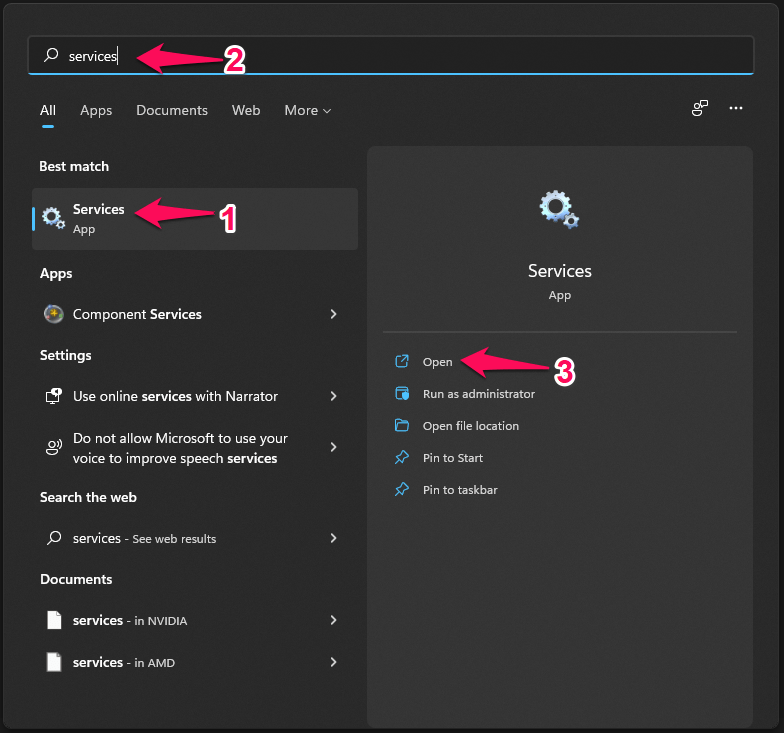Image resolution: width=784 pixels, height=733 pixels.
Task: Select Open file location
Action: (470, 426)
